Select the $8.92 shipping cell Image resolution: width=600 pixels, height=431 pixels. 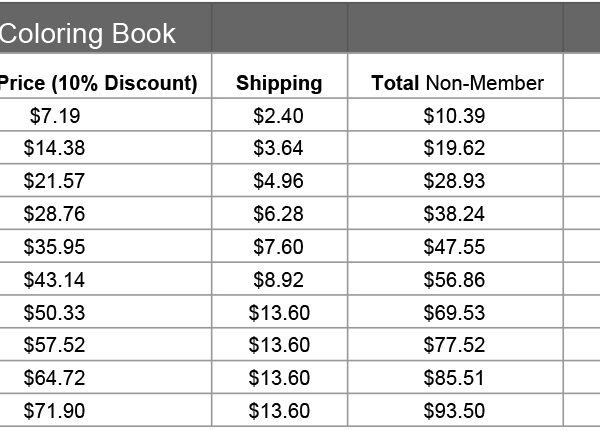click(x=279, y=280)
